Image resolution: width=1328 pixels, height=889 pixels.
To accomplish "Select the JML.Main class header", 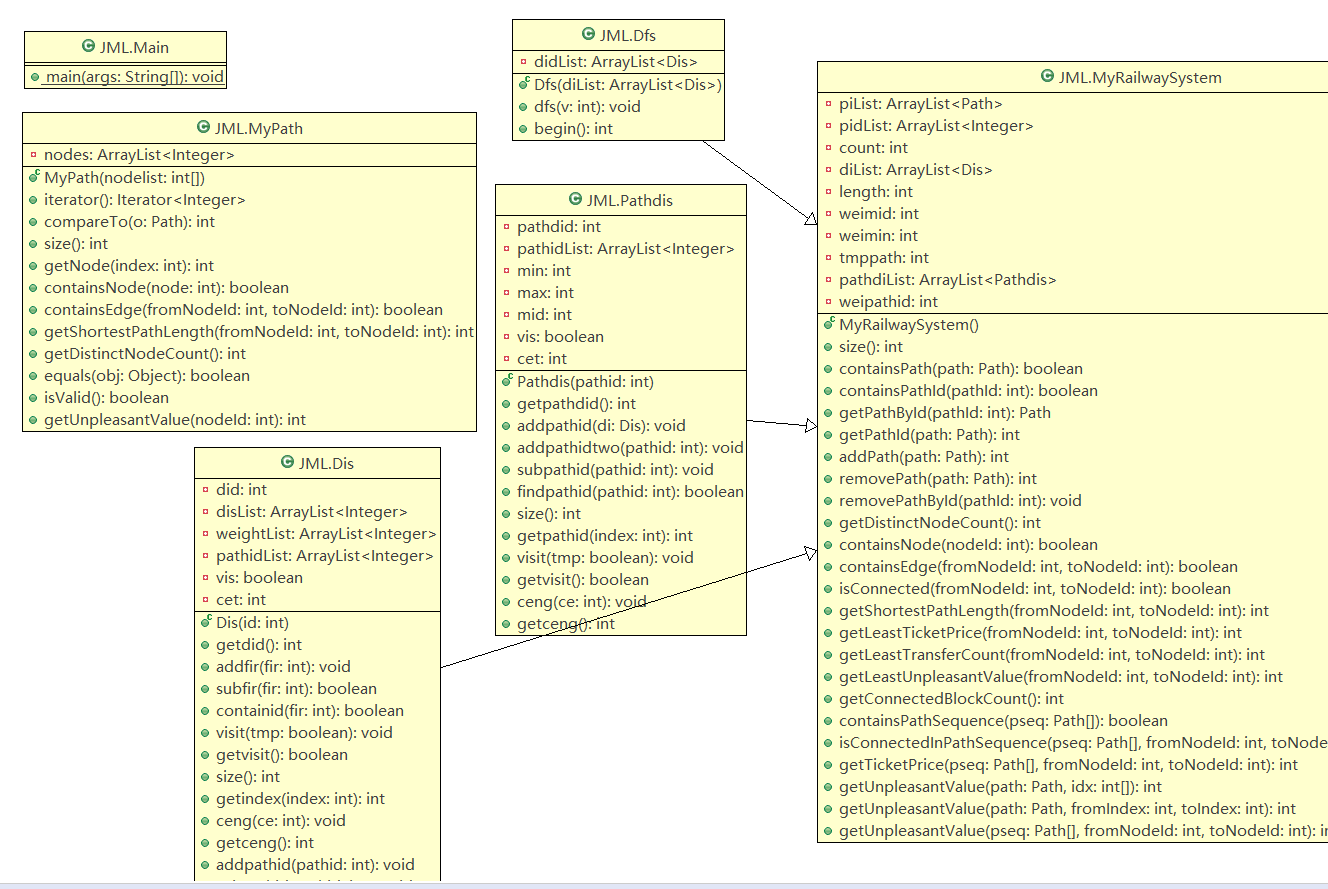I will (125, 47).
